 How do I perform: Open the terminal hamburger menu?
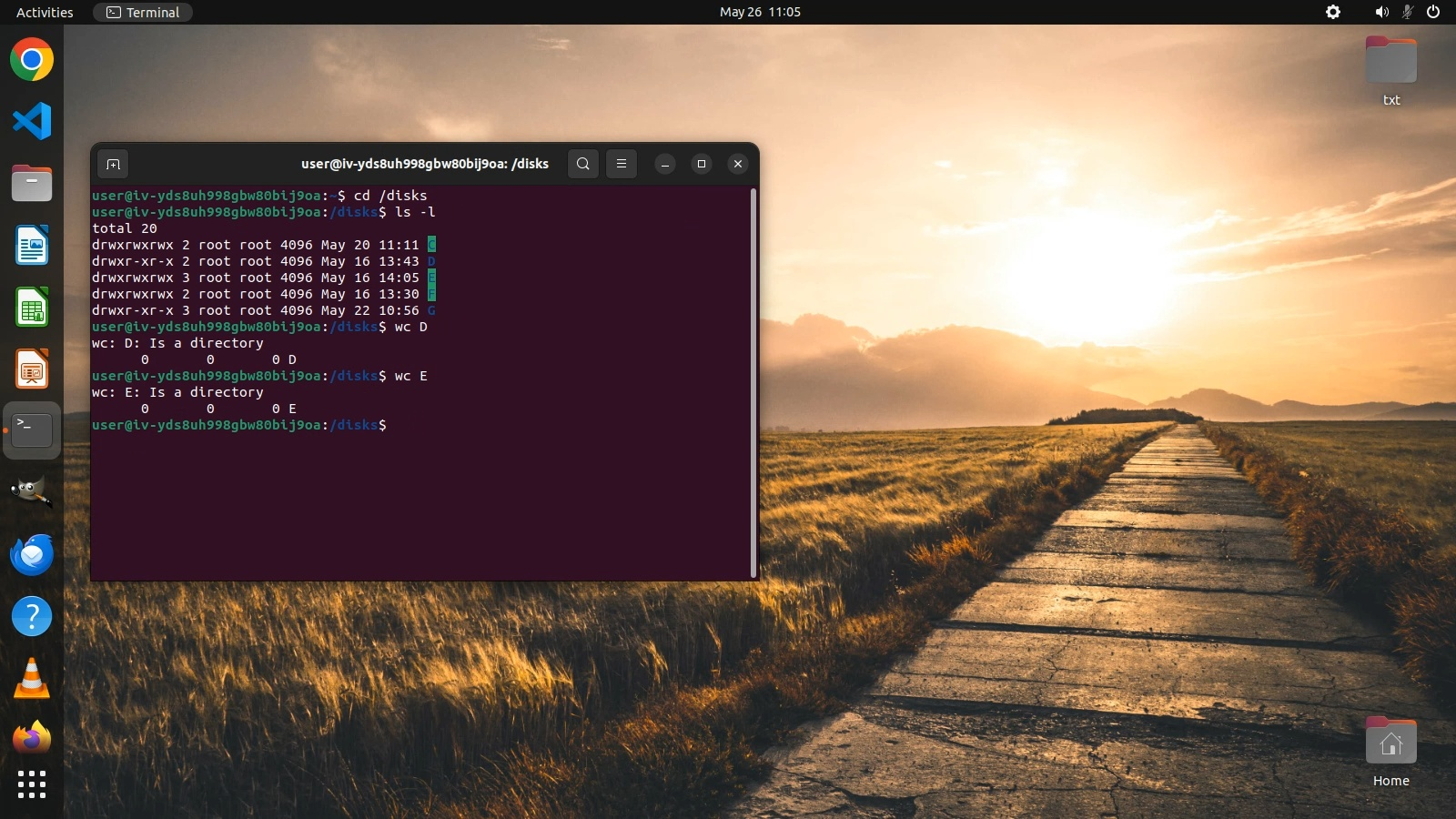[622, 164]
